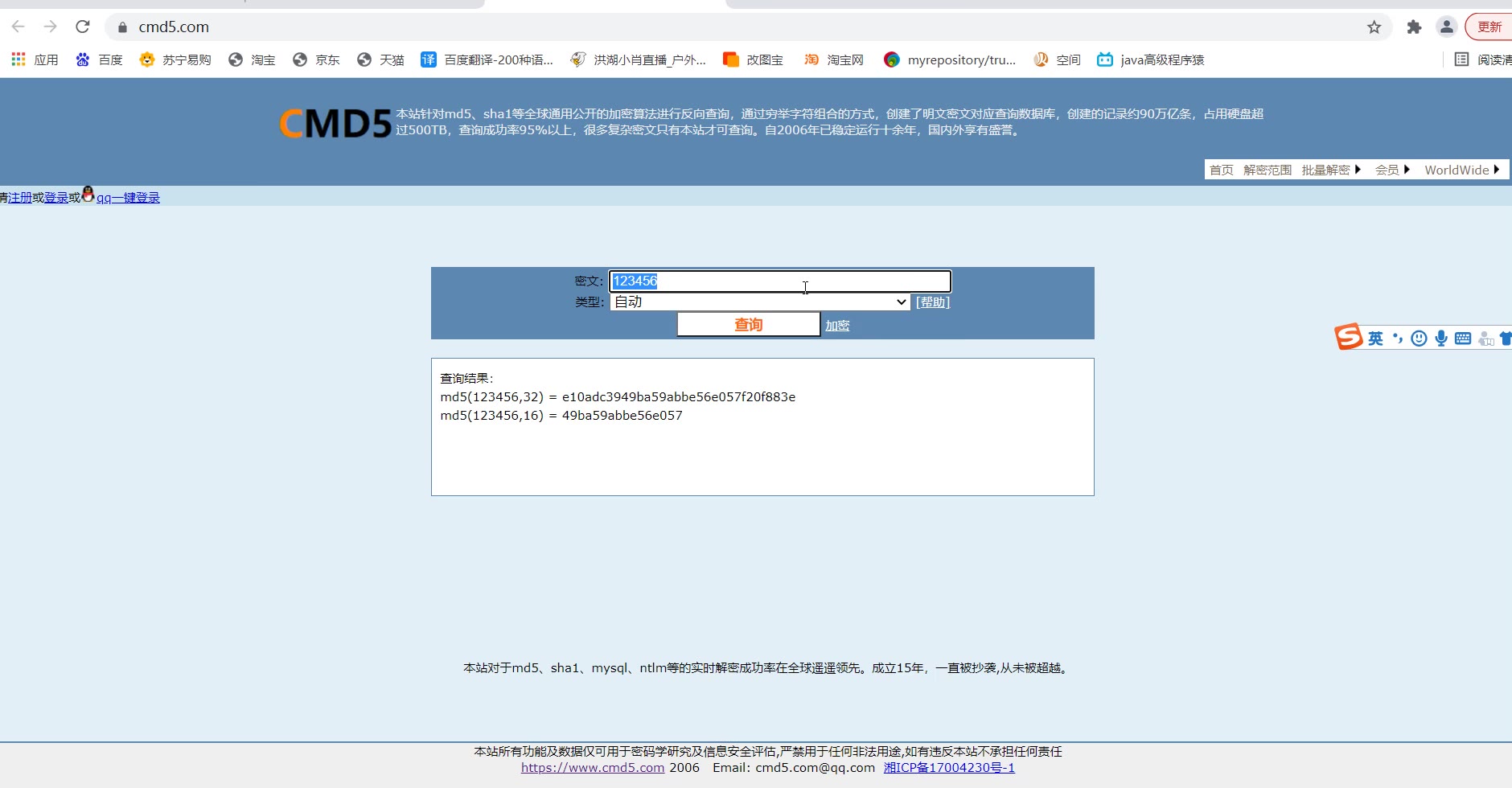This screenshot has height=788, width=1512.
Task: Open the 空间 bookmark
Action: [1057, 60]
